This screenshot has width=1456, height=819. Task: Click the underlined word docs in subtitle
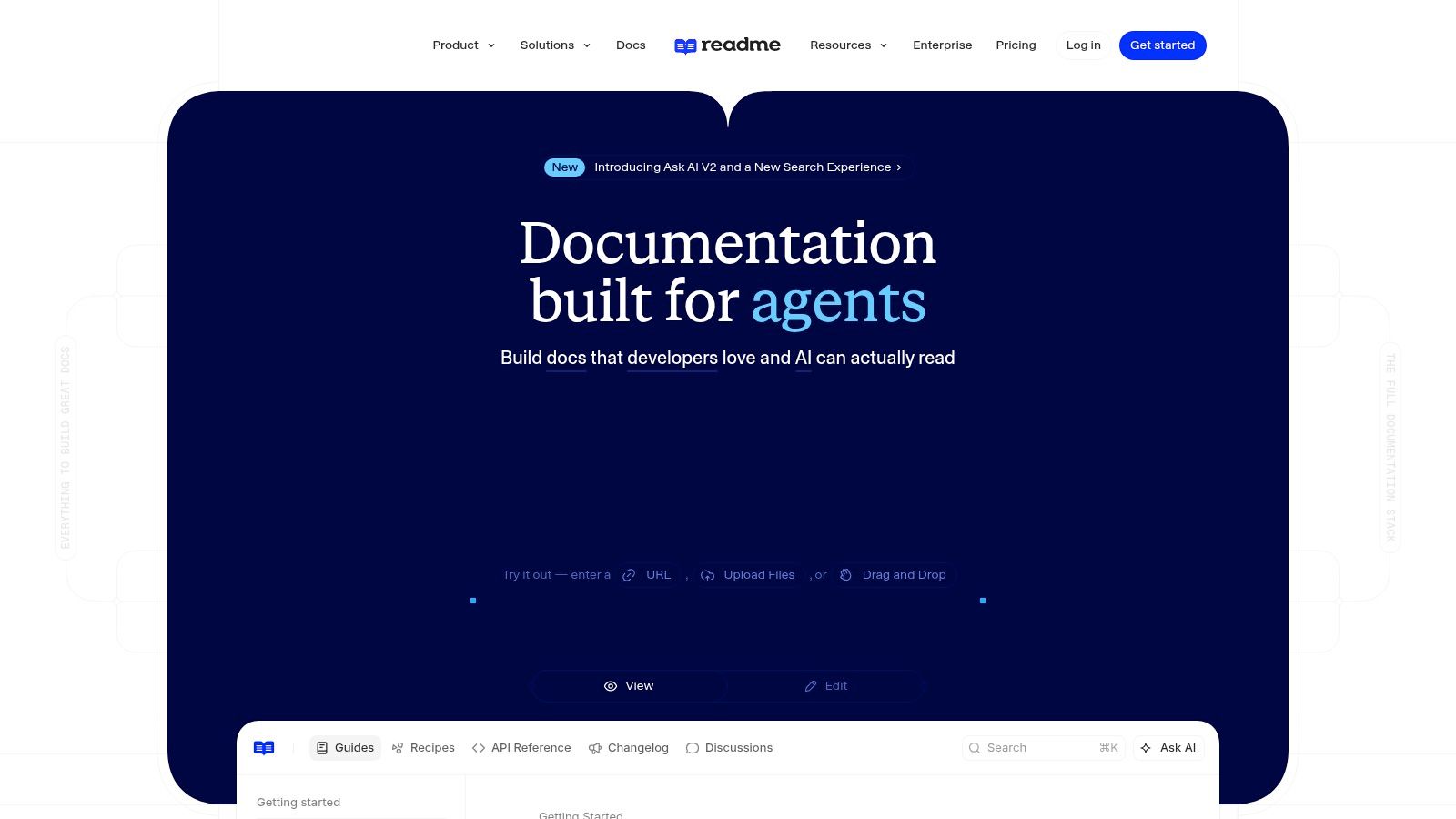coord(566,358)
